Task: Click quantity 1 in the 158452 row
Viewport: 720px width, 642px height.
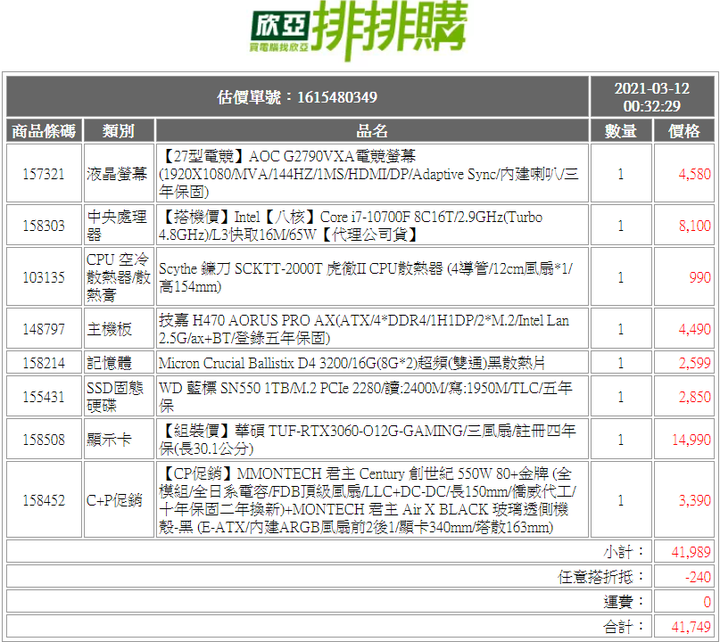Action: coord(621,500)
